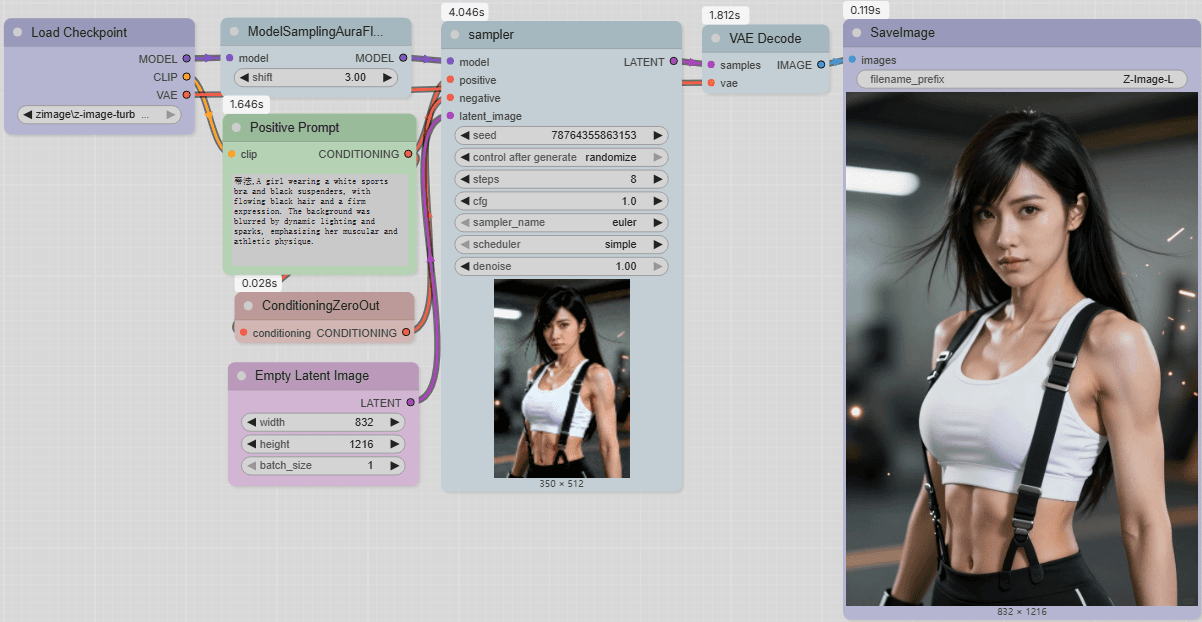Screen dimensions: 1202x622
Task: Click the CONDITIONING output port on Positive Prompt
Action: pyautogui.click(x=408, y=154)
